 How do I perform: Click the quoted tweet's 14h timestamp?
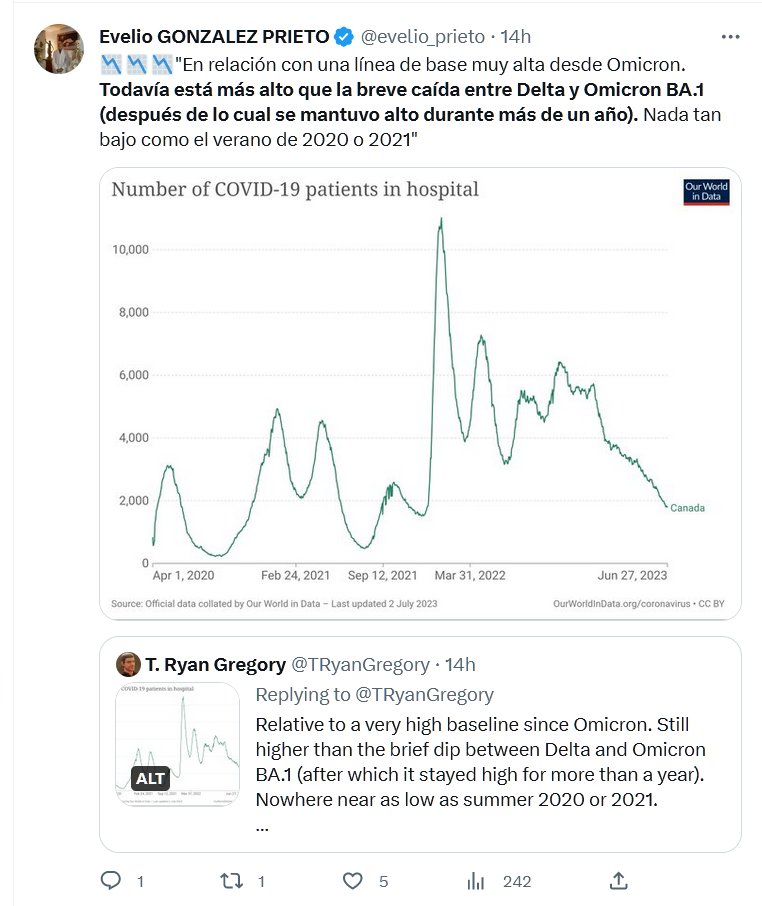459,664
